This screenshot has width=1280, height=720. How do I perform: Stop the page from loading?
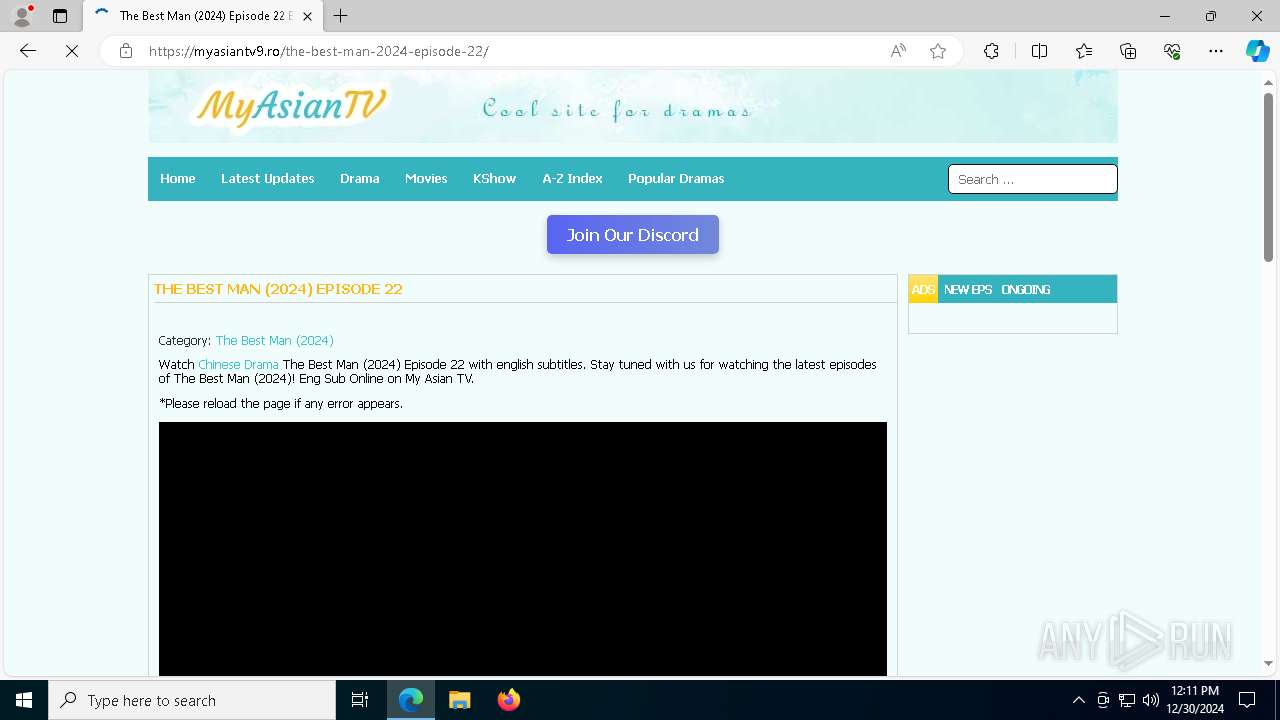click(72, 51)
